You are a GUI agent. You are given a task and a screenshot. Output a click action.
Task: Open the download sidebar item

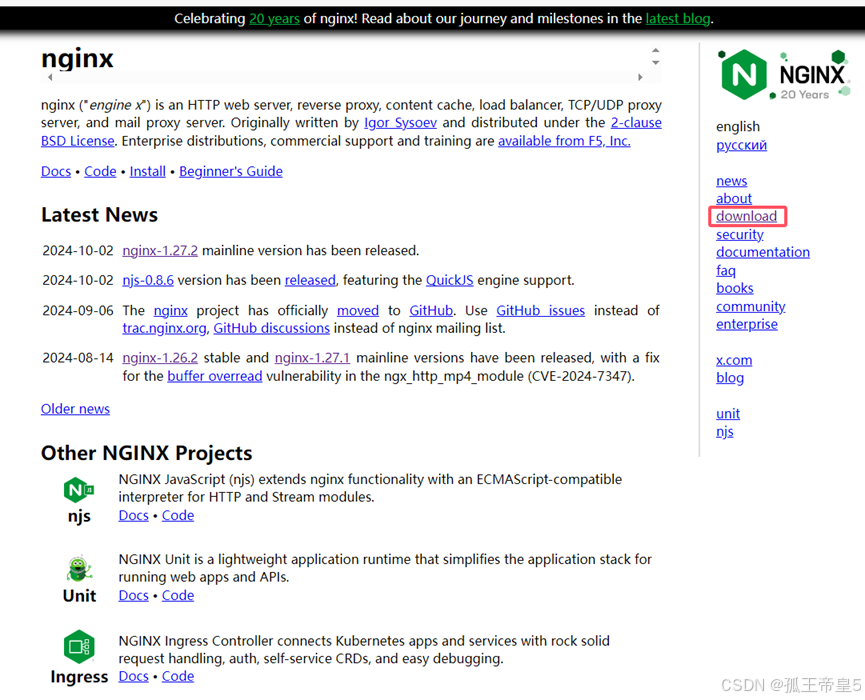746,216
